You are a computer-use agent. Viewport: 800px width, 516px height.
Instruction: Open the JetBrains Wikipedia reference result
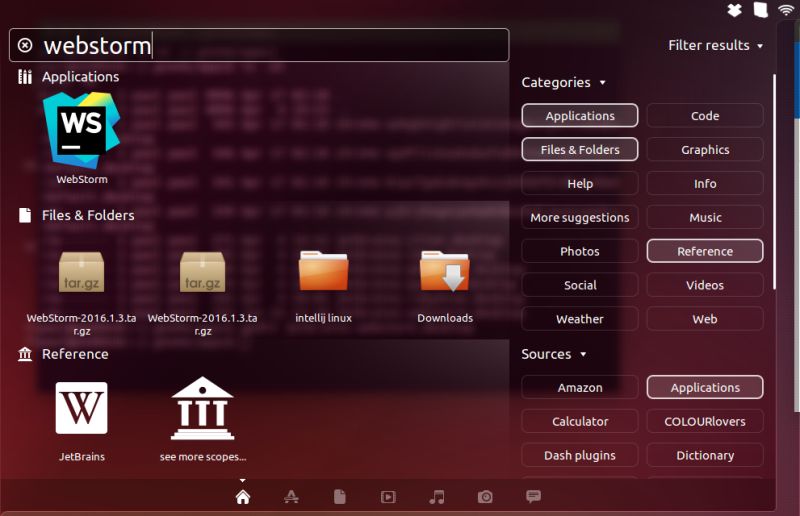[82, 408]
